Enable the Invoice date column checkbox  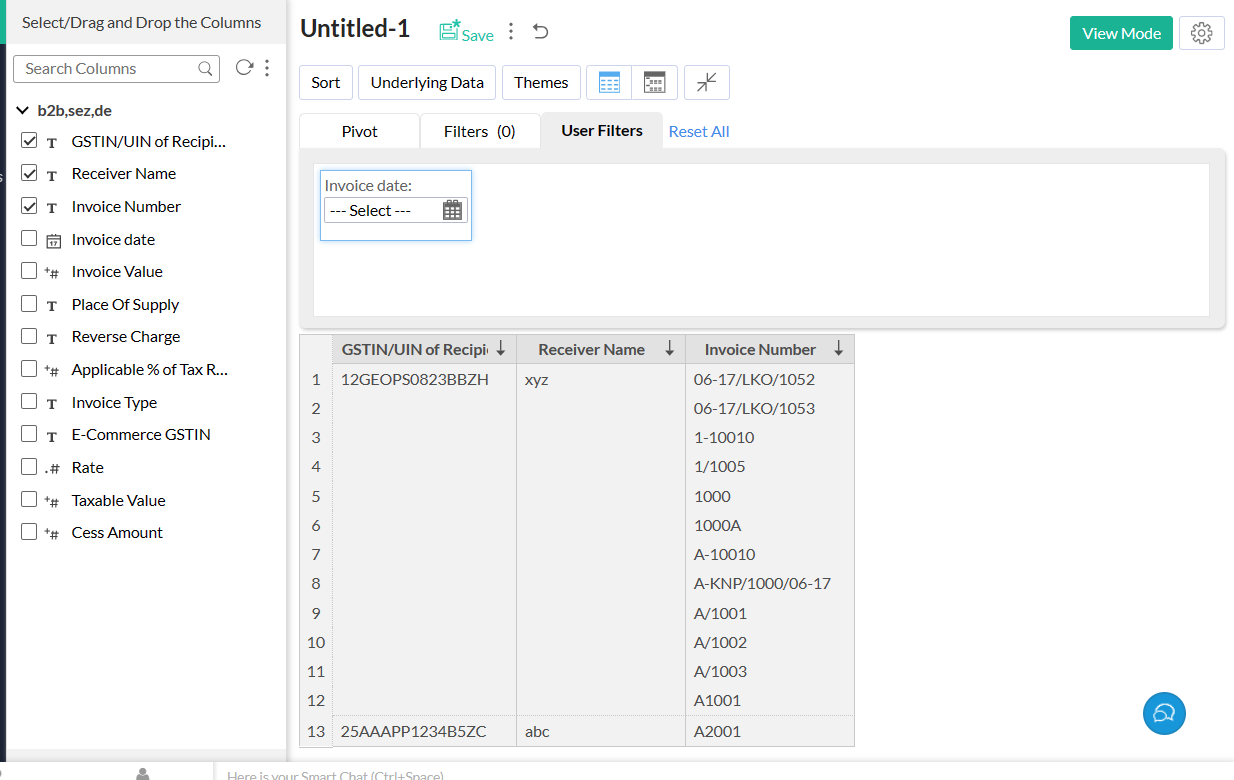(29, 239)
